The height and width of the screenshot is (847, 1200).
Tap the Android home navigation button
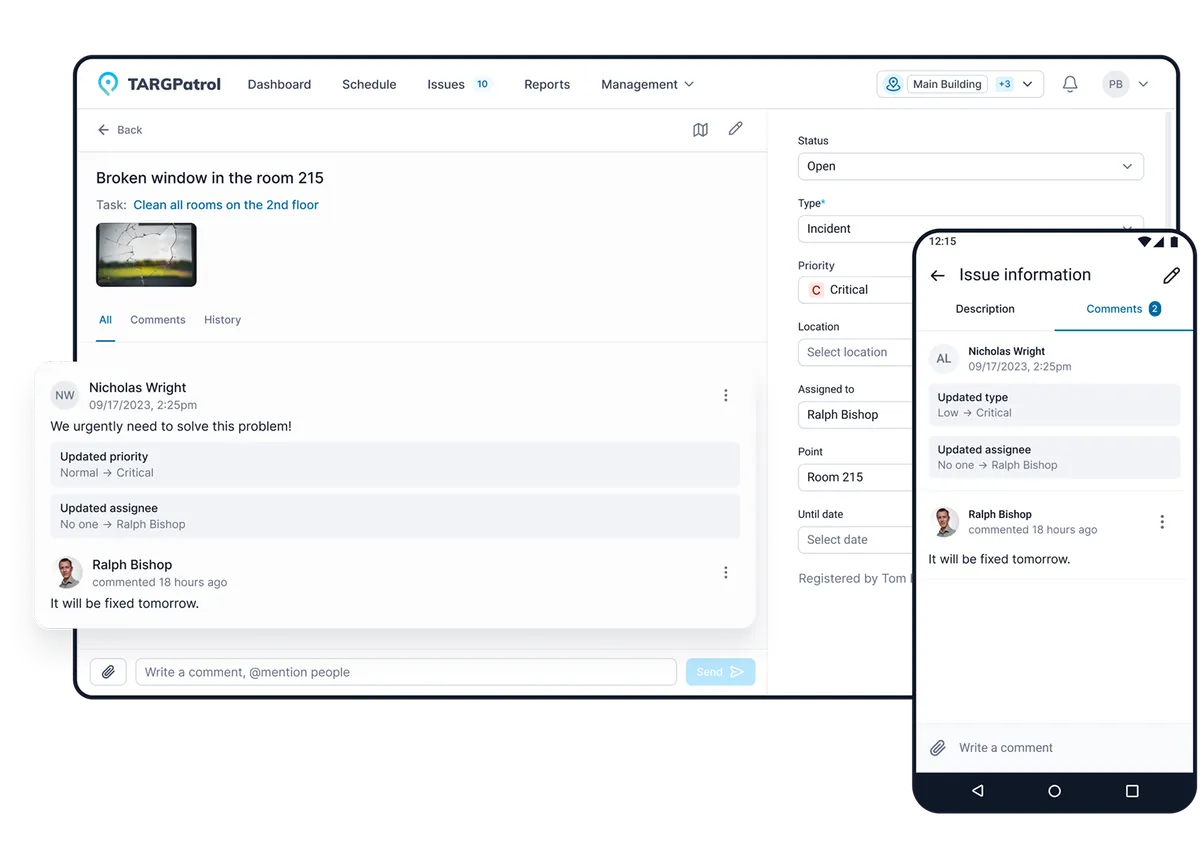1054,791
